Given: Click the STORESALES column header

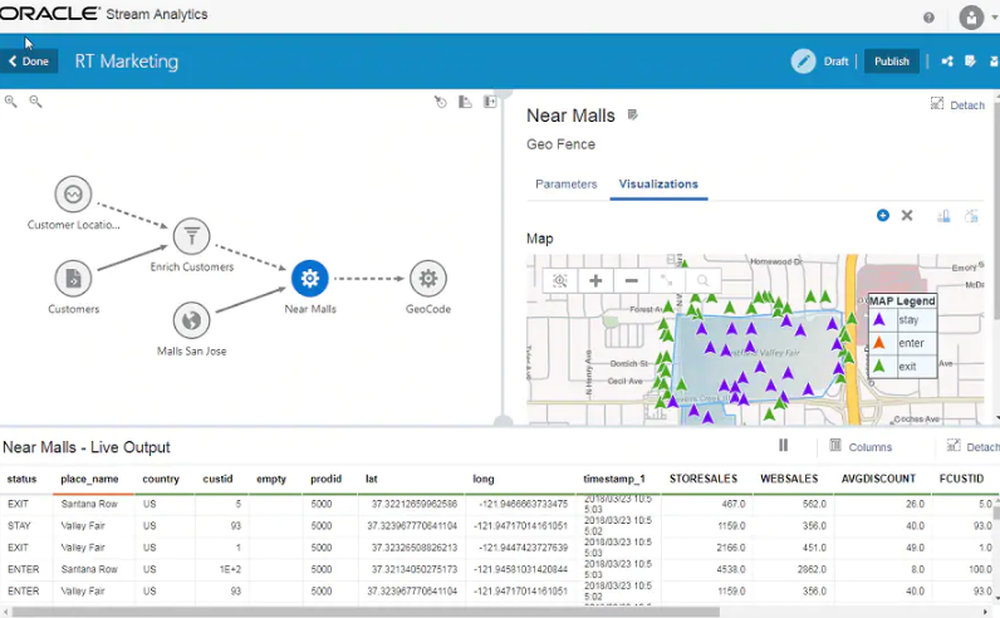Looking at the screenshot, I should [x=703, y=479].
